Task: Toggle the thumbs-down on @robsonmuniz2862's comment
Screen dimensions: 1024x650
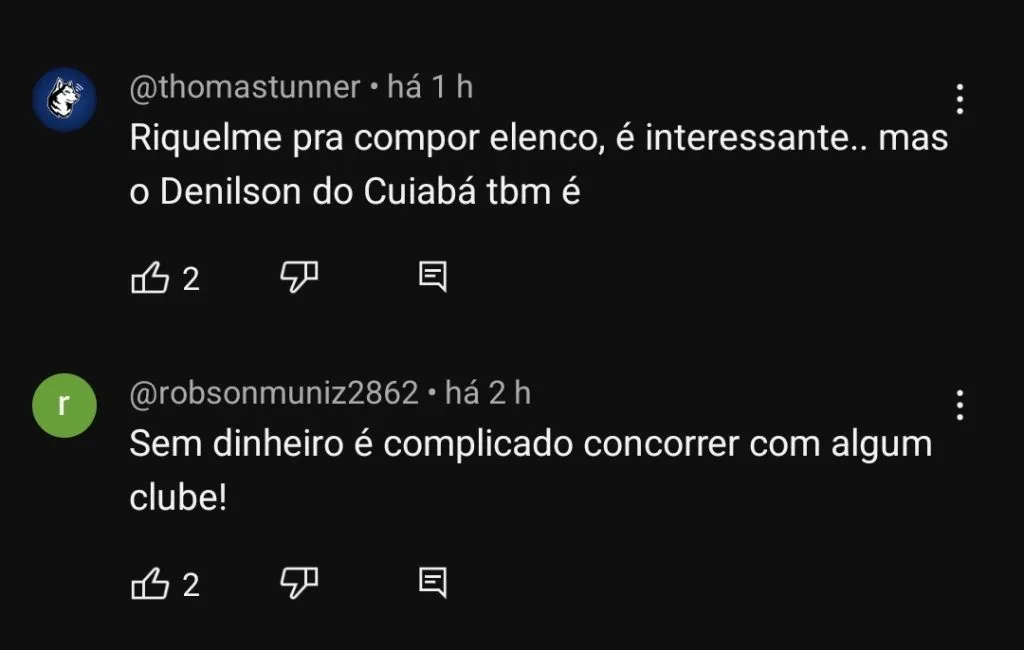Action: click(299, 583)
